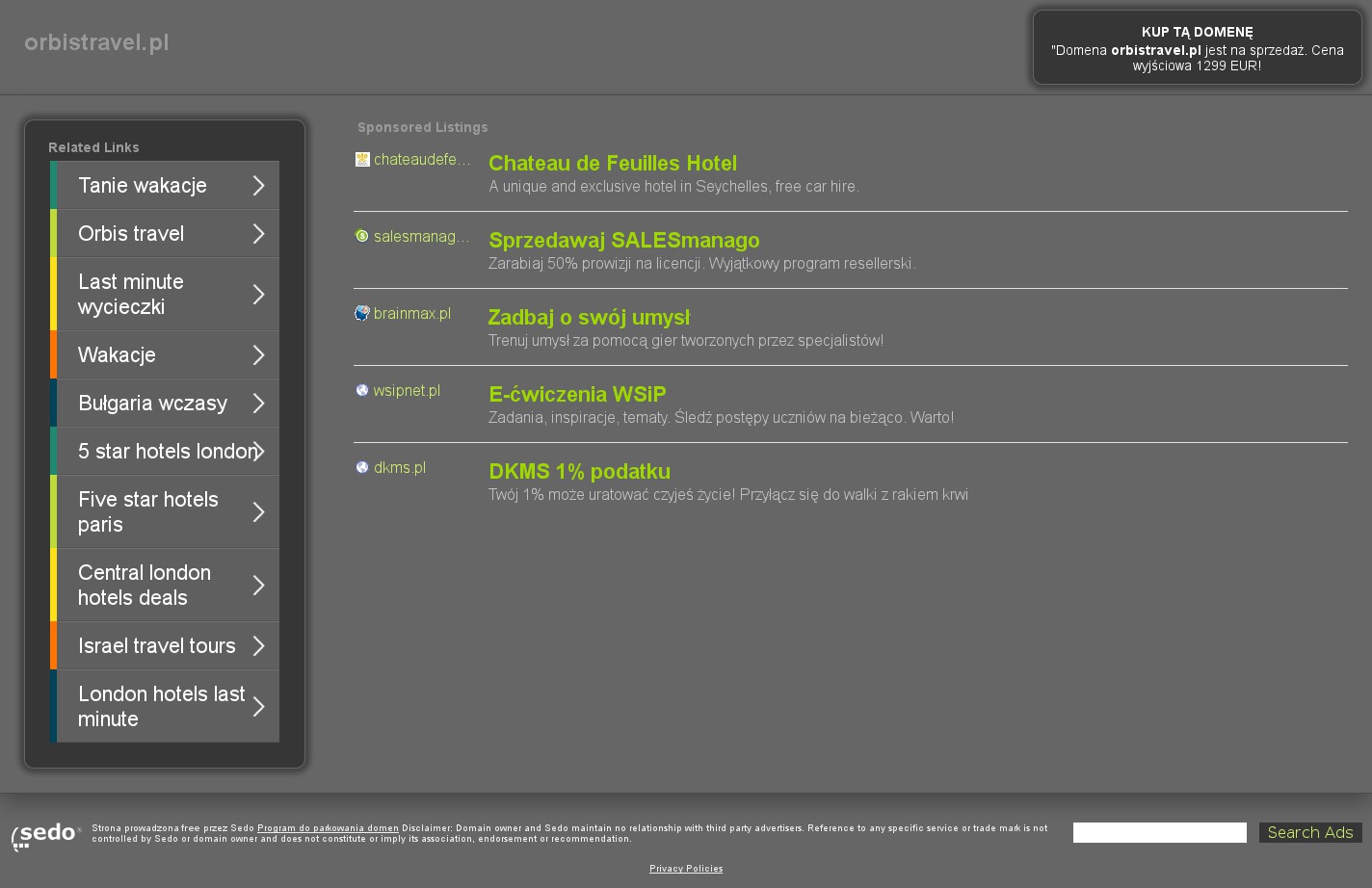Select Bułgaria wczasy from related links

(x=152, y=404)
